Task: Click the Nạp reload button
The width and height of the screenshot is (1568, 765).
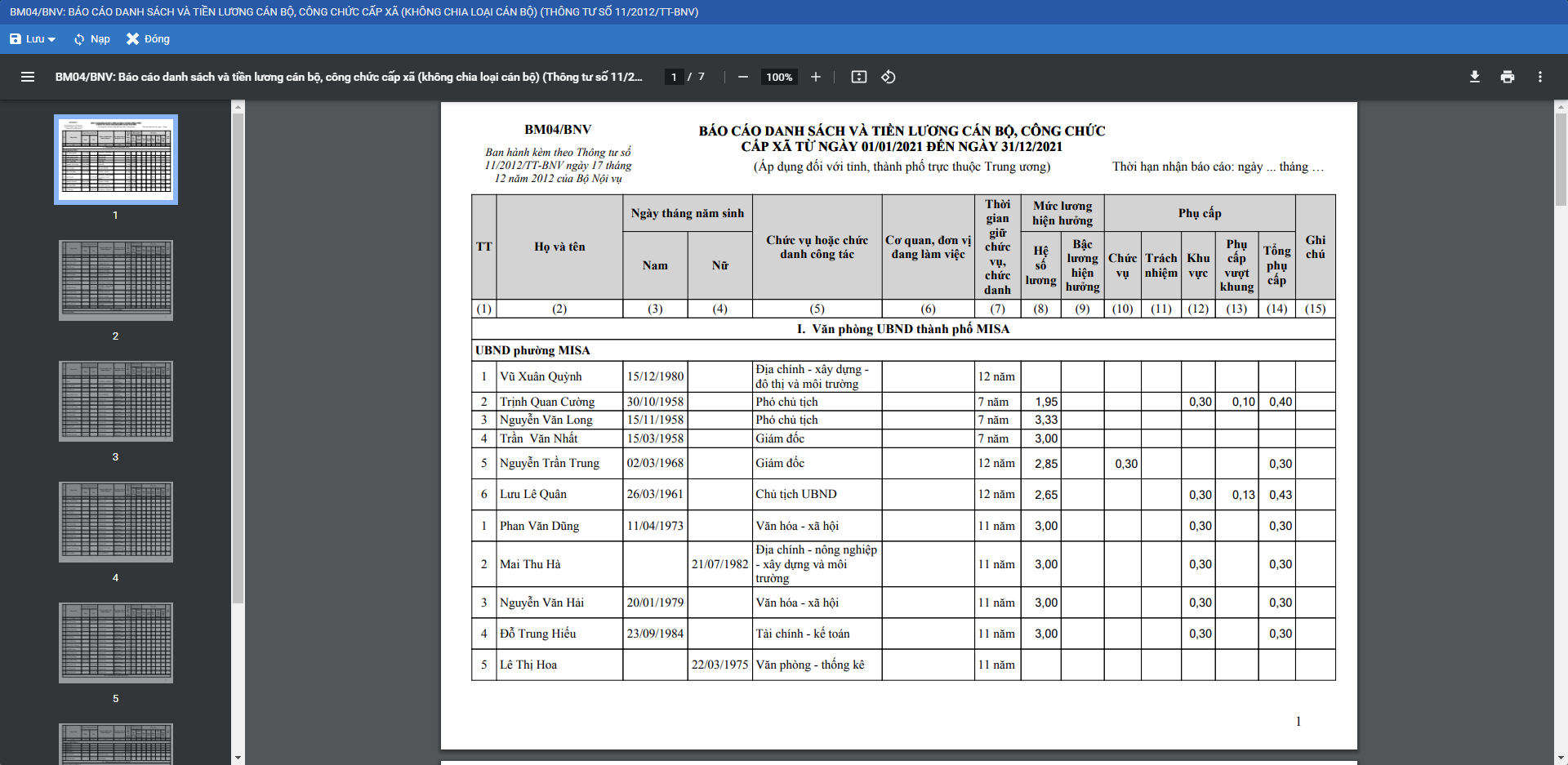Action: 91,39
